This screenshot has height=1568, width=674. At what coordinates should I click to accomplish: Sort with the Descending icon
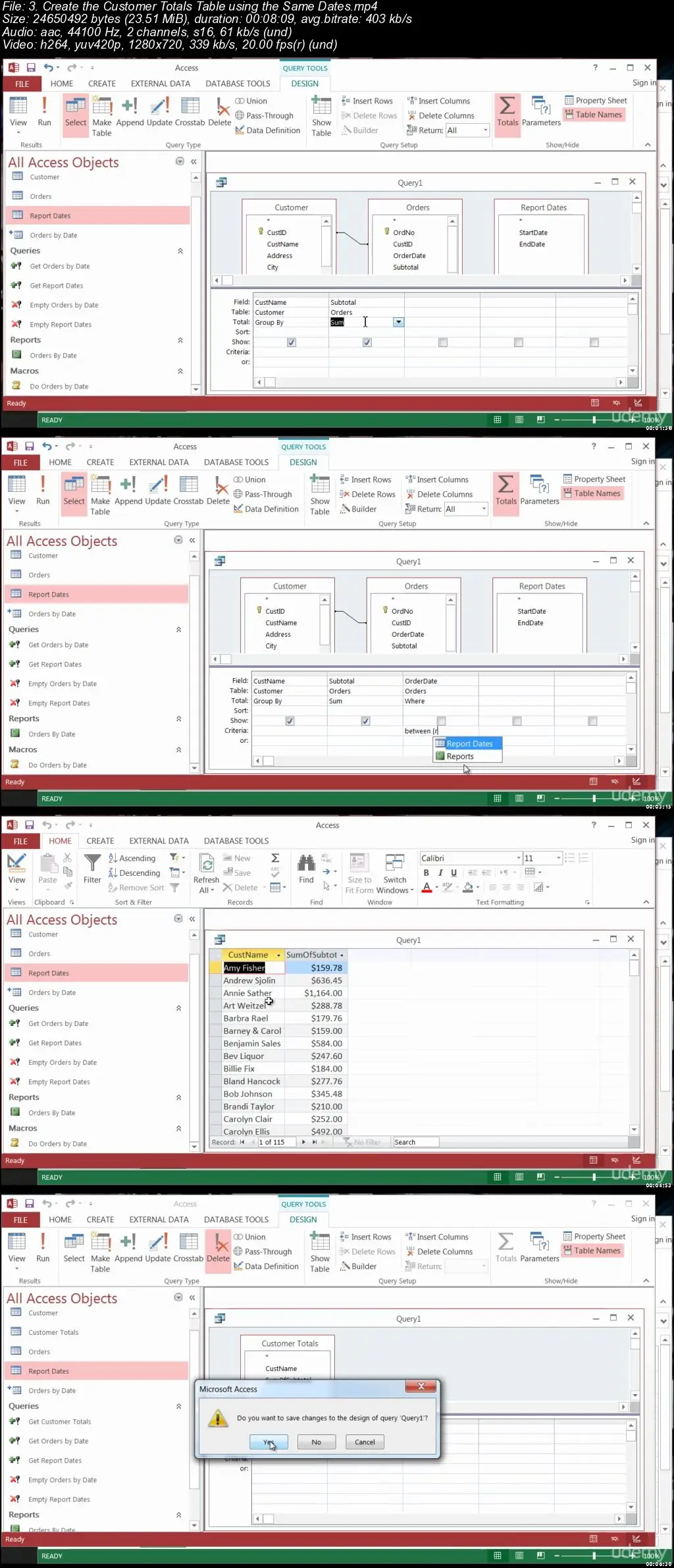click(113, 873)
